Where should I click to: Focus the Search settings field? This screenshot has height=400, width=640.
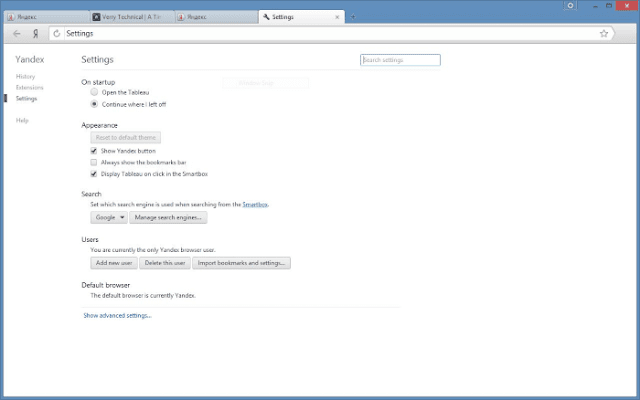[x=400, y=60]
